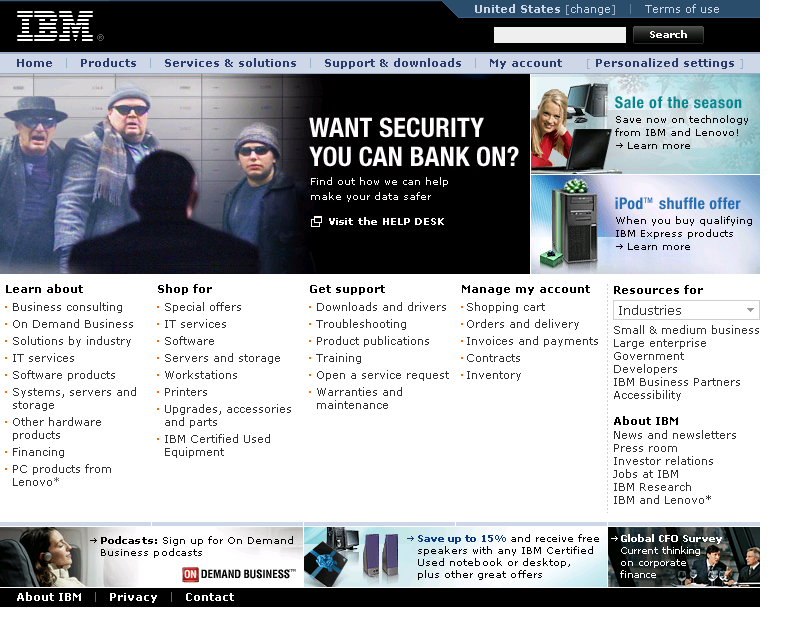This screenshot has height=623, width=800.
Task: Open IBM Business Partners
Action: pyautogui.click(x=677, y=382)
